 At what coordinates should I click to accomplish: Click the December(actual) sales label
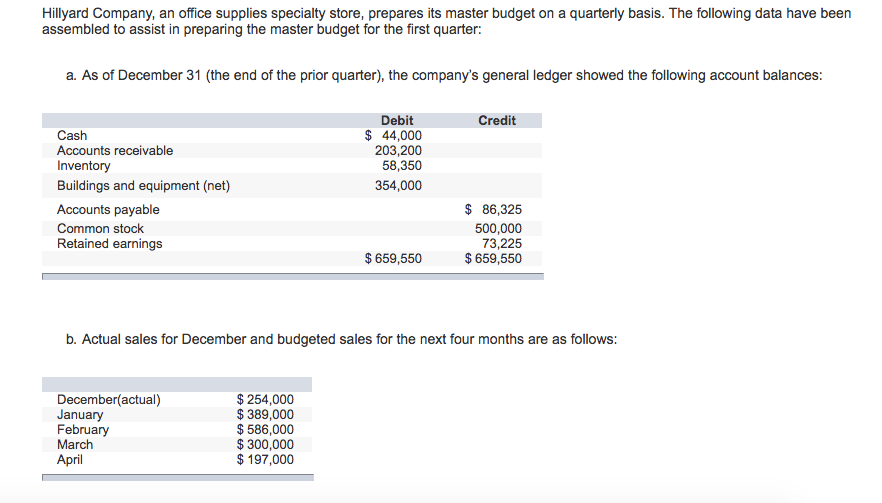tap(109, 400)
